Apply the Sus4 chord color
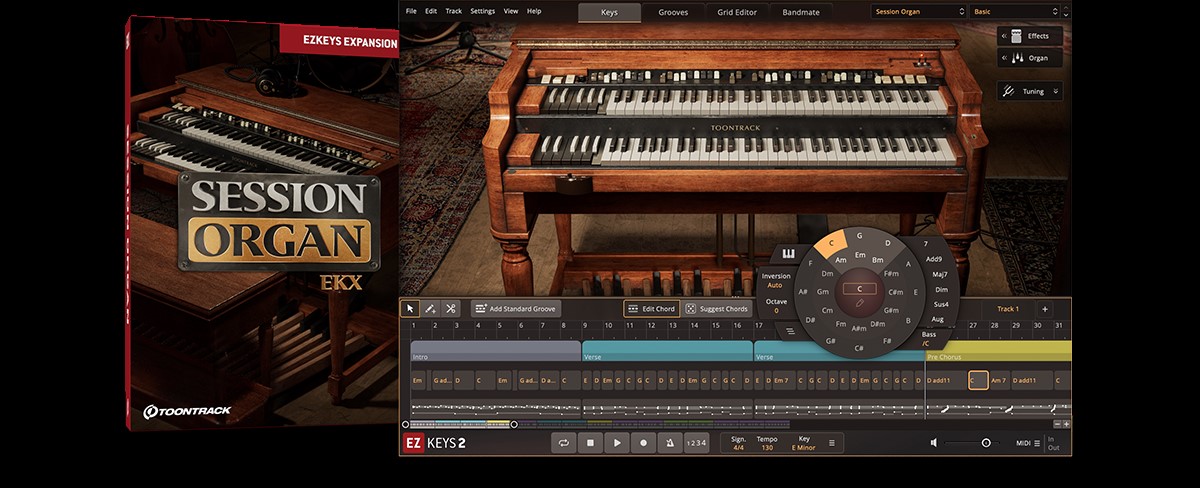 click(941, 304)
